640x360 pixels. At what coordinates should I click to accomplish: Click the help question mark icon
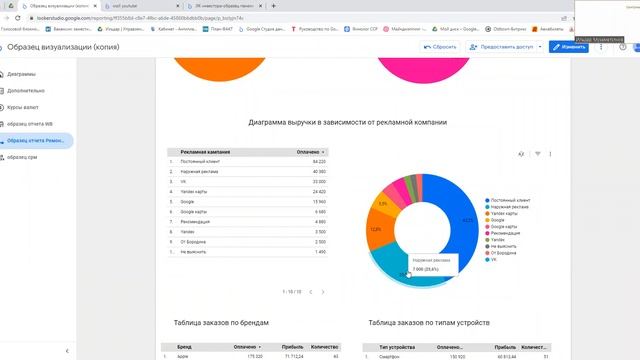coord(622,47)
